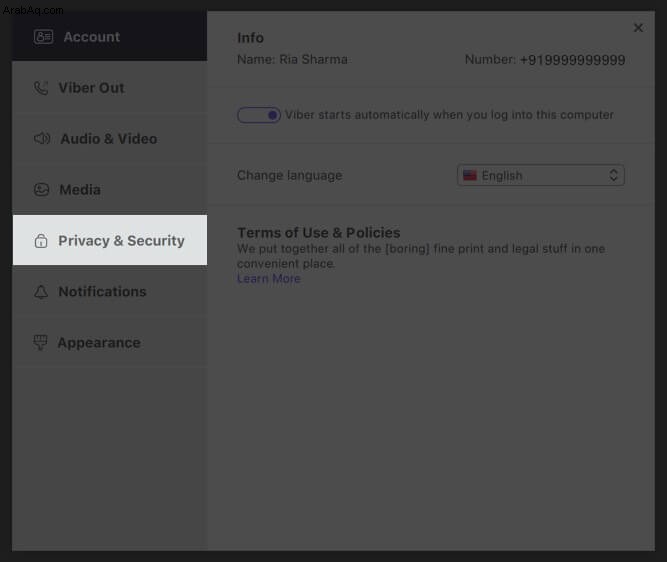Select the Media settings tab
This screenshot has height=562, width=667.
pos(110,190)
